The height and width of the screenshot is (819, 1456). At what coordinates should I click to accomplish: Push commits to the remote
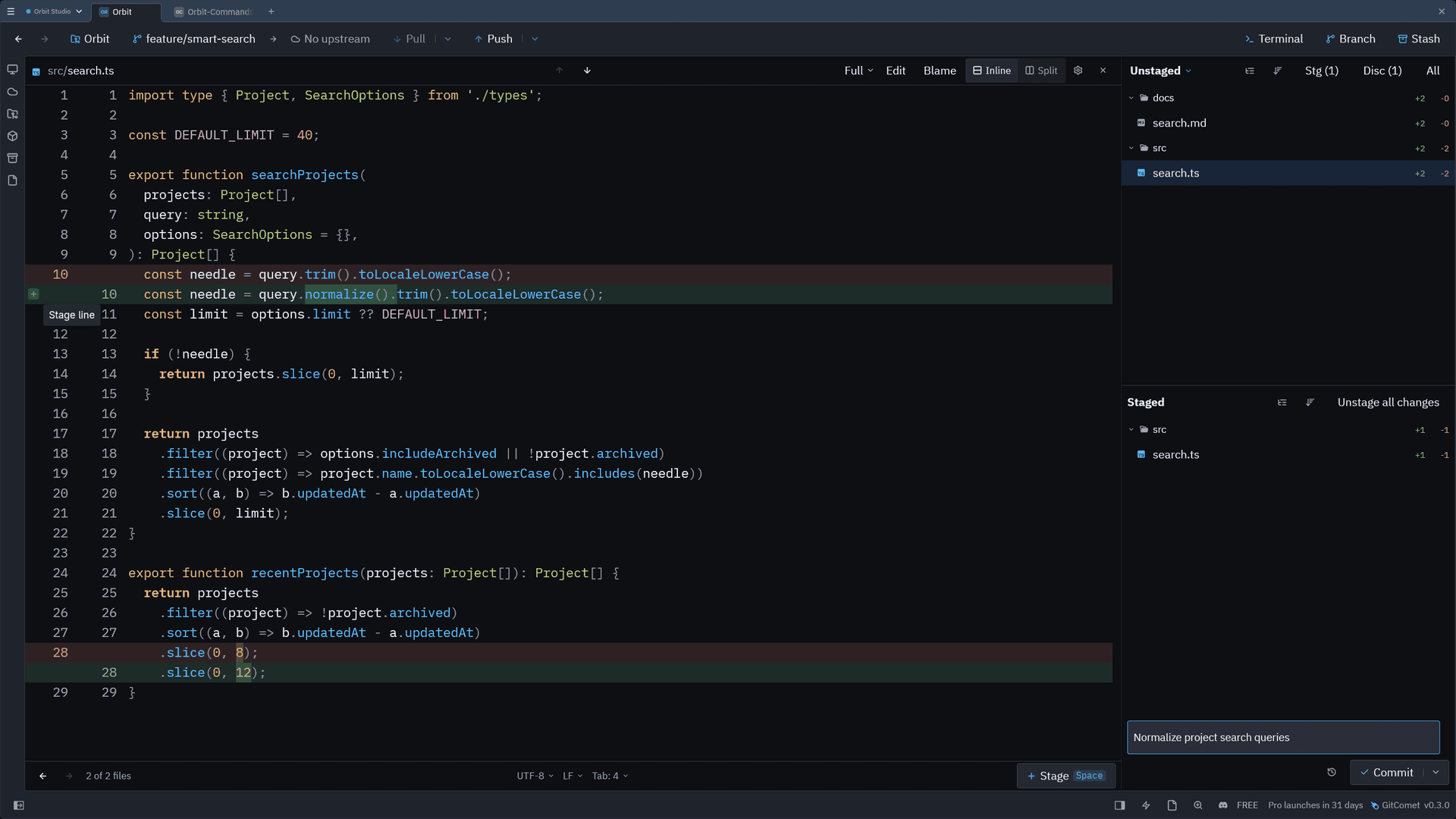tap(494, 39)
